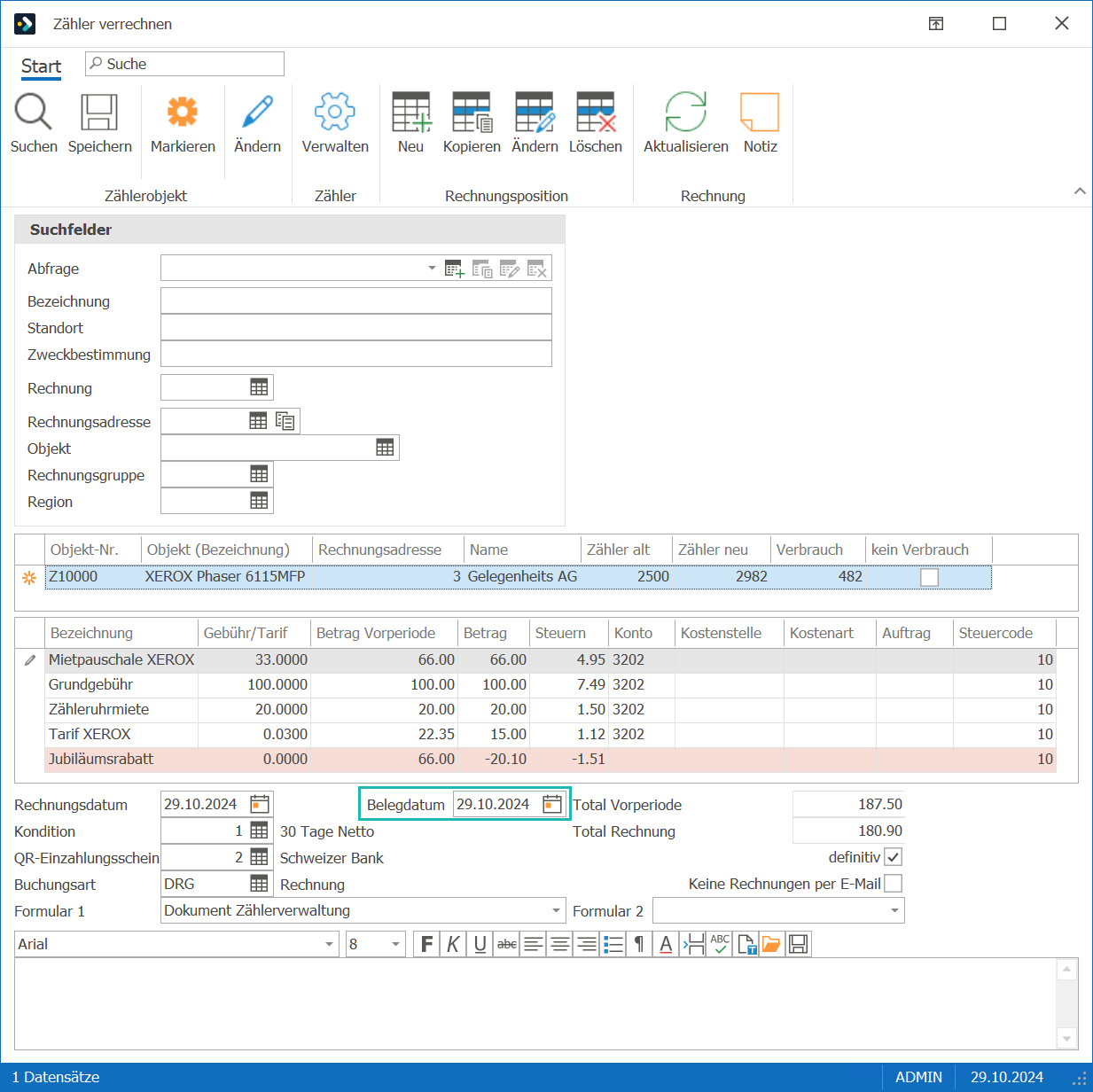Screen dimensions: 1093x1092
Task: Open a file with orange folder icon
Action: pos(771,944)
